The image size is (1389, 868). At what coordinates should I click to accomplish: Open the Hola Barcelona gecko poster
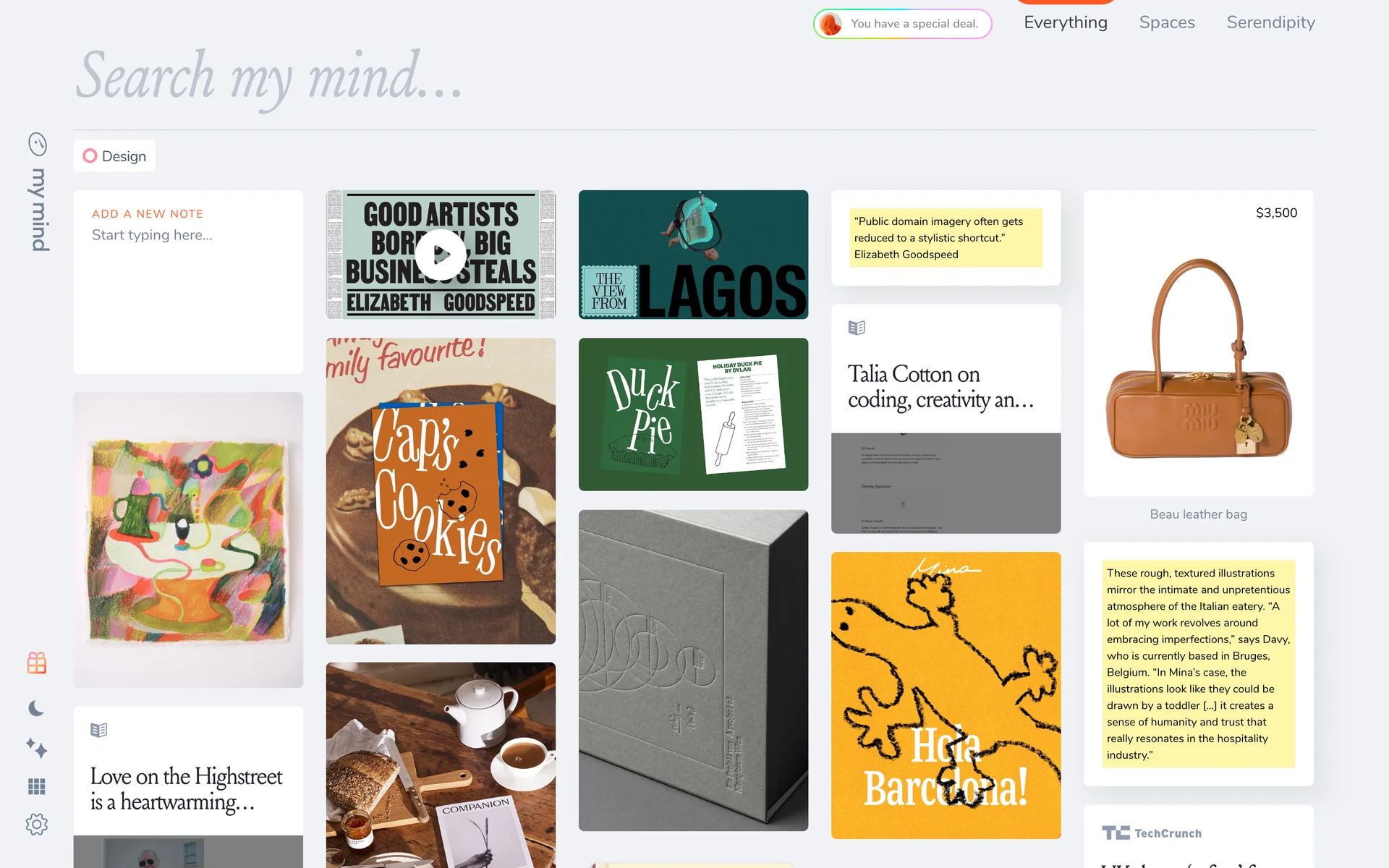(x=946, y=695)
